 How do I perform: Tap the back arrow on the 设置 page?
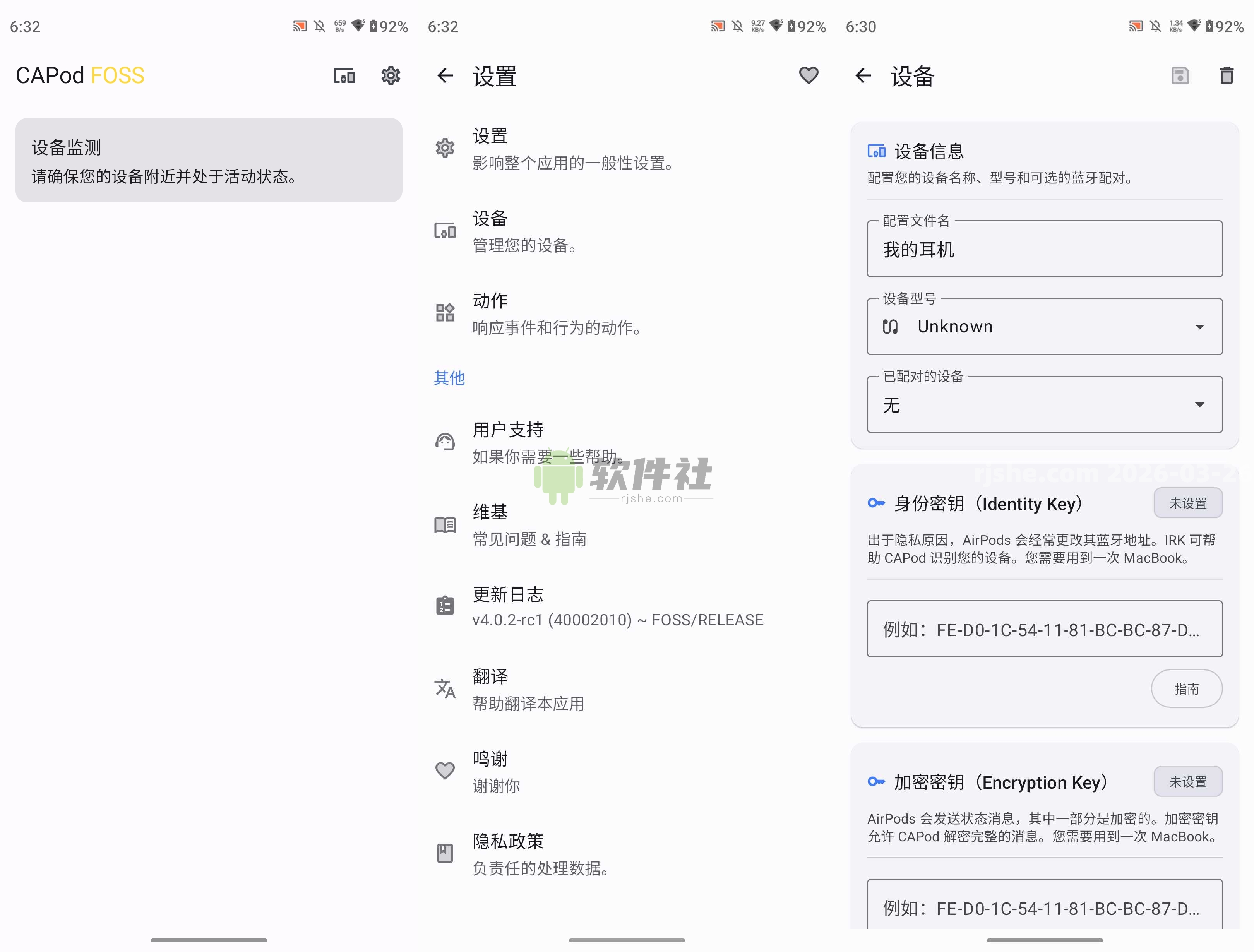coord(445,75)
